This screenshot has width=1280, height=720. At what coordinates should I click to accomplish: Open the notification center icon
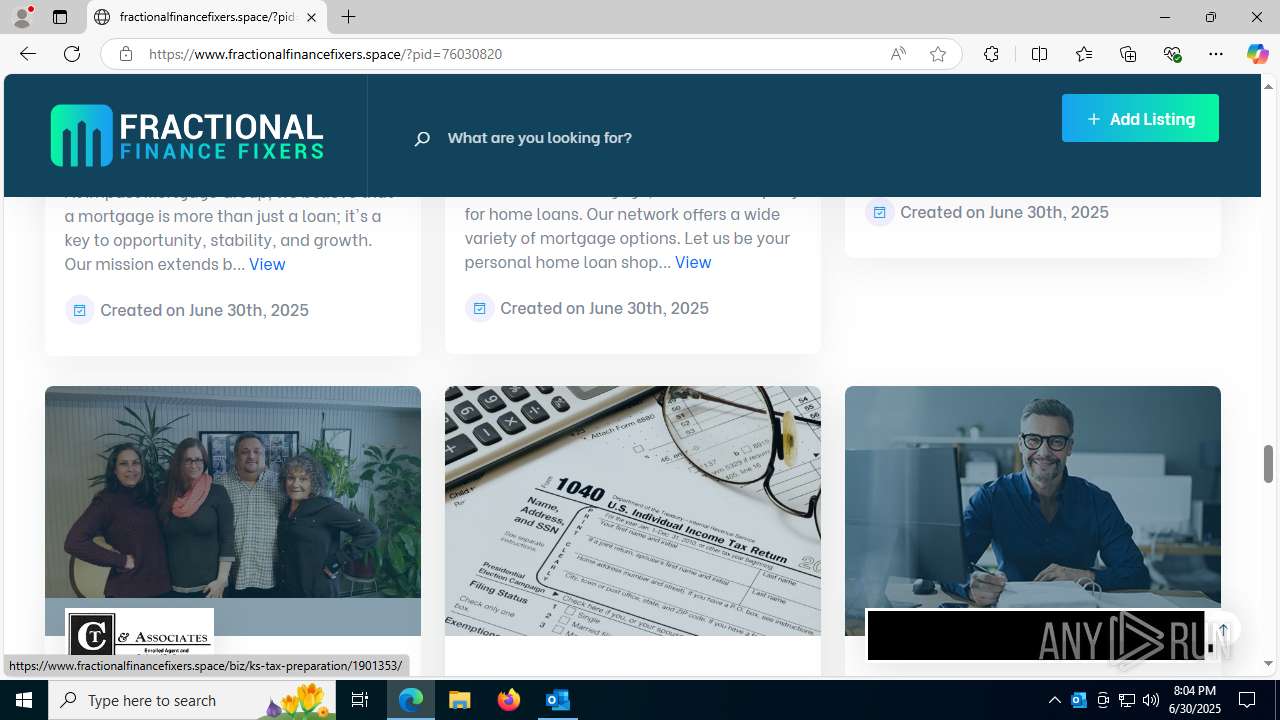point(1248,700)
